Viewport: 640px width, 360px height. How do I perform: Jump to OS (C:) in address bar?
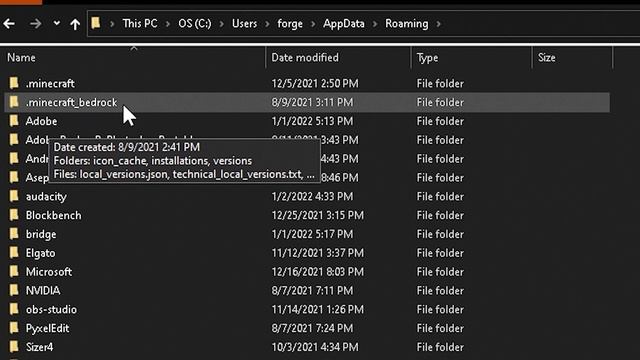[195, 24]
